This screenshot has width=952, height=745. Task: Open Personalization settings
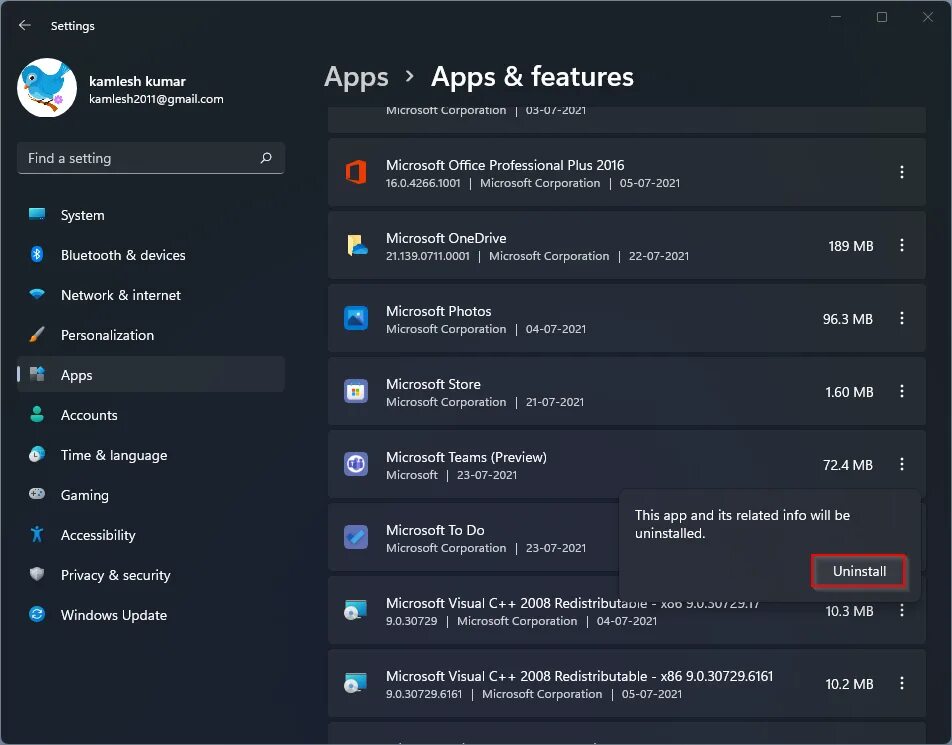(x=151, y=335)
